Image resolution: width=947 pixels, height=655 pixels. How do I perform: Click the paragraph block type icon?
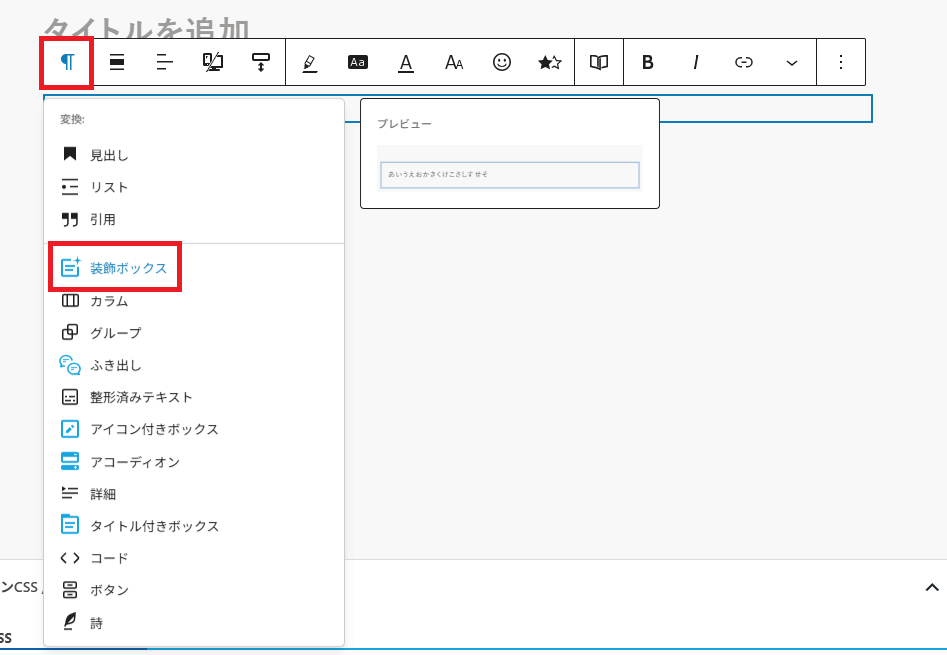point(68,62)
